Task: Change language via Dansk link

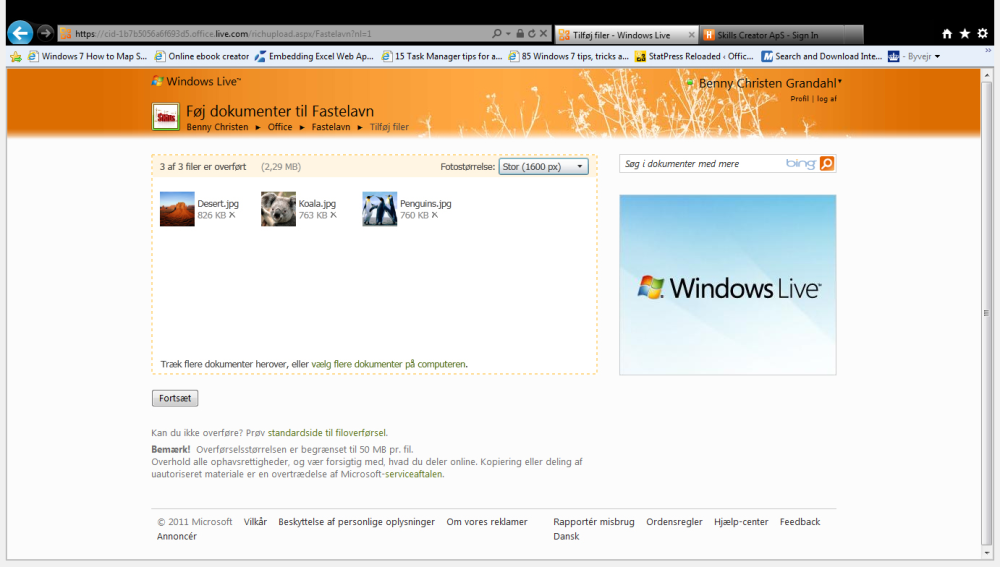Action: 566,536
